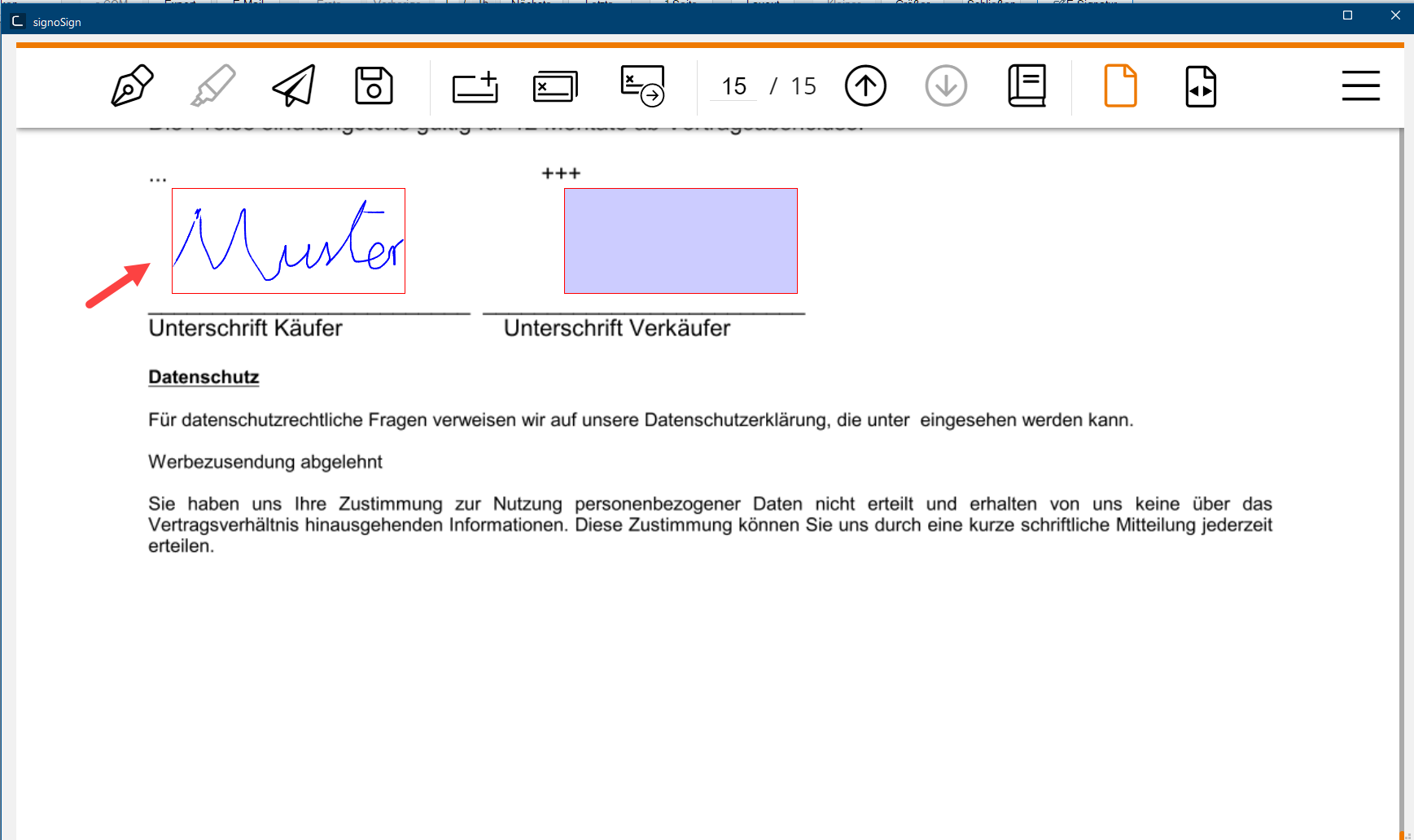Enable fit-to-width page view
This screenshot has height=840, width=1414.
(x=1201, y=85)
